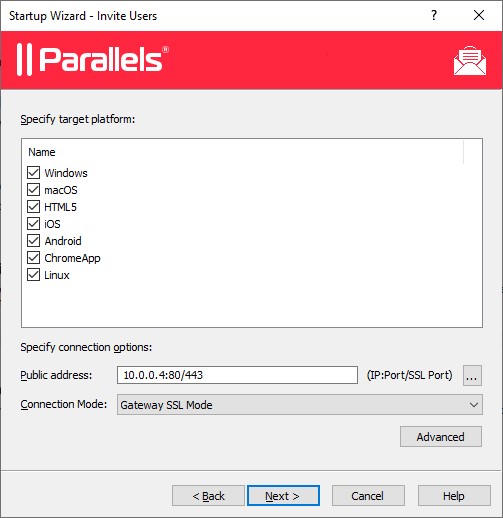This screenshot has width=503, height=518.
Task: Uncheck the ChromeApp platform checkbox
Action: click(x=33, y=258)
